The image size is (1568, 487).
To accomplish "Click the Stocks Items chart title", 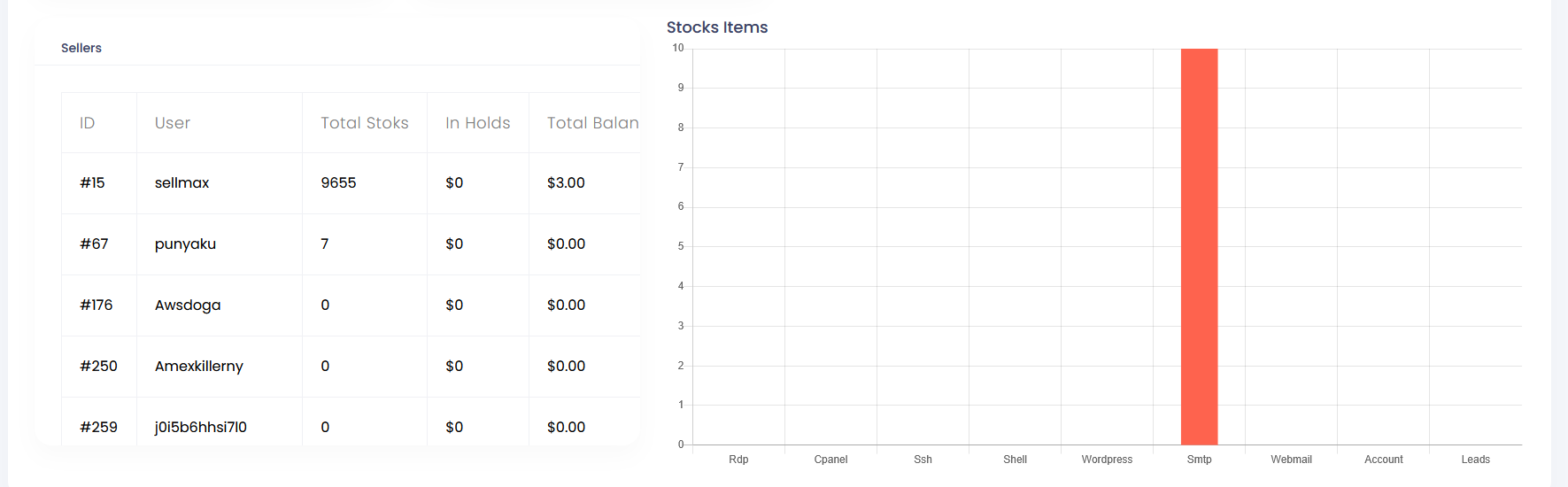I will pyautogui.click(x=716, y=27).
